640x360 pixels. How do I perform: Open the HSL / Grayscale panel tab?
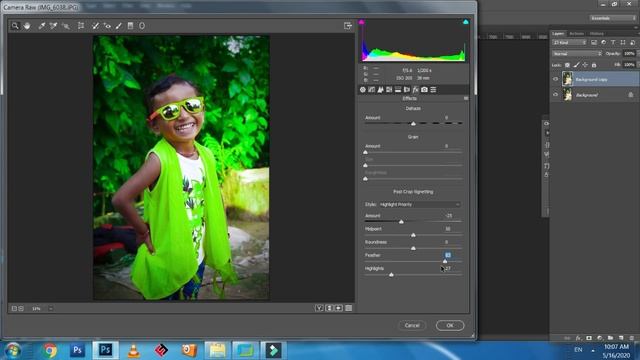[389, 89]
